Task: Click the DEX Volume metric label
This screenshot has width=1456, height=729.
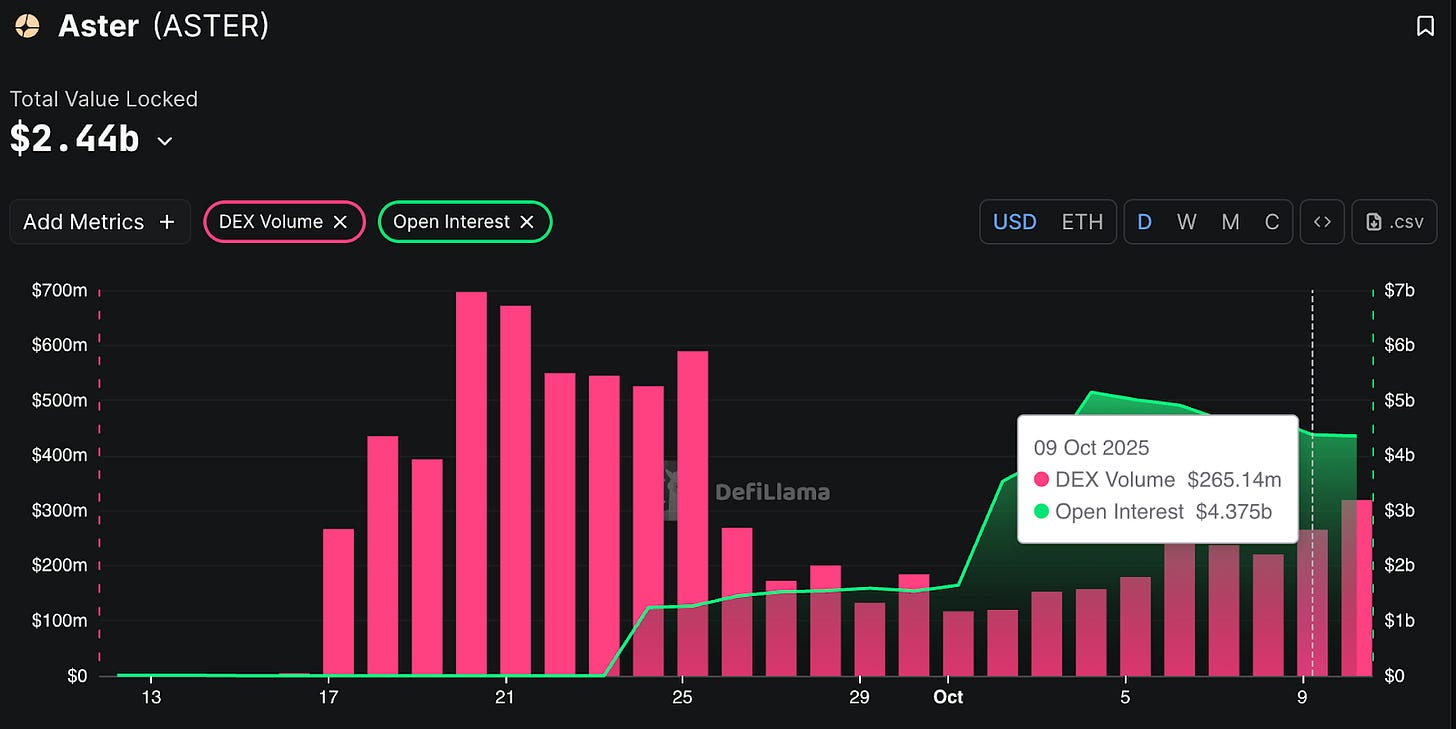Action: click(x=270, y=222)
